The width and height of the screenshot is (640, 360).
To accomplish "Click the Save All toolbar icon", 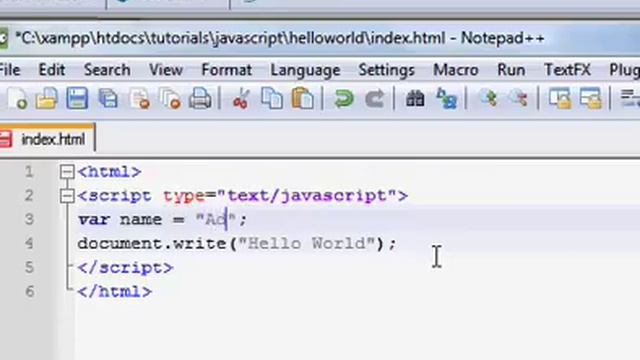I will click(x=109, y=98).
